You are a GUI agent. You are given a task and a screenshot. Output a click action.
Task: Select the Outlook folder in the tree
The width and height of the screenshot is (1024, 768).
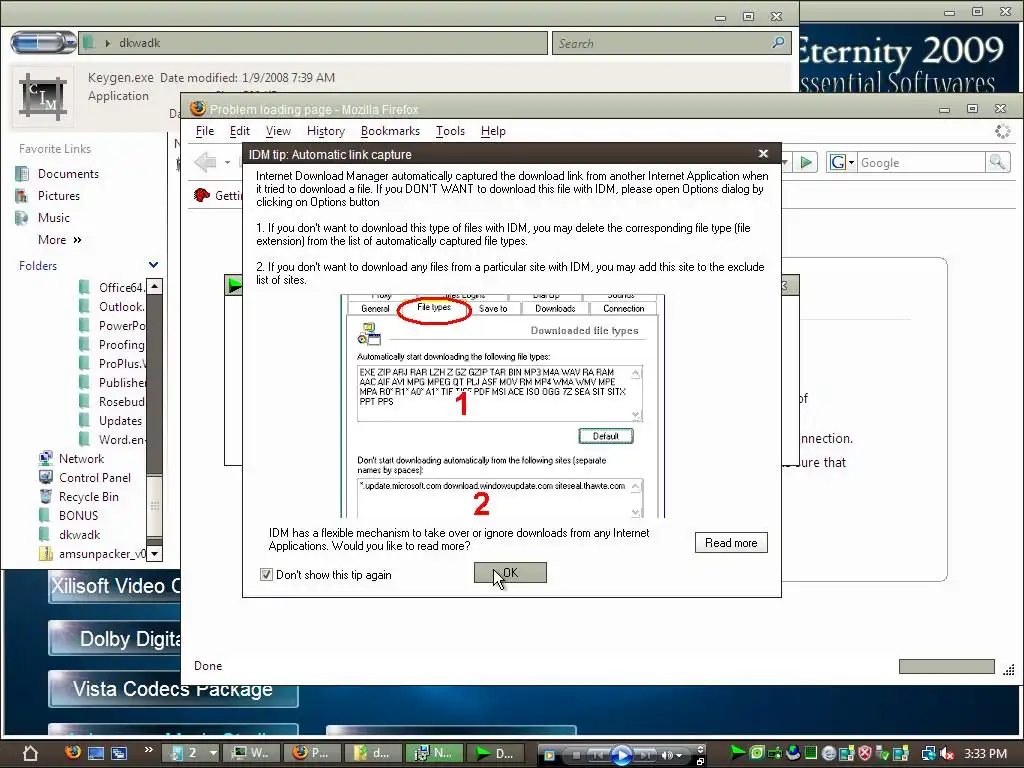112,306
